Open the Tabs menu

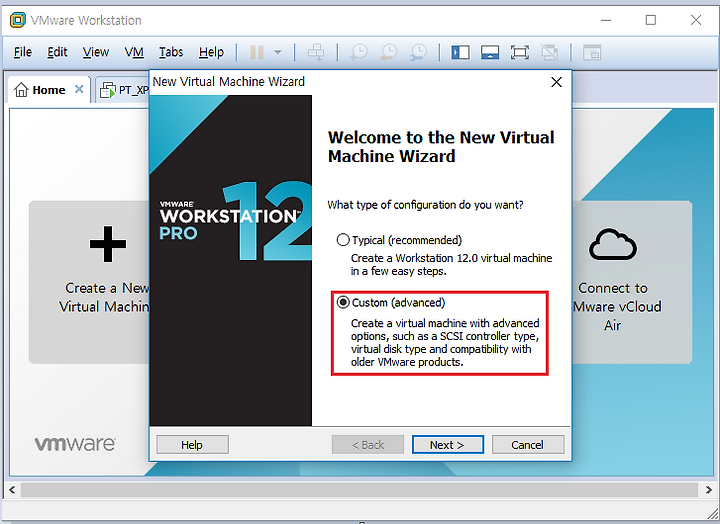171,52
